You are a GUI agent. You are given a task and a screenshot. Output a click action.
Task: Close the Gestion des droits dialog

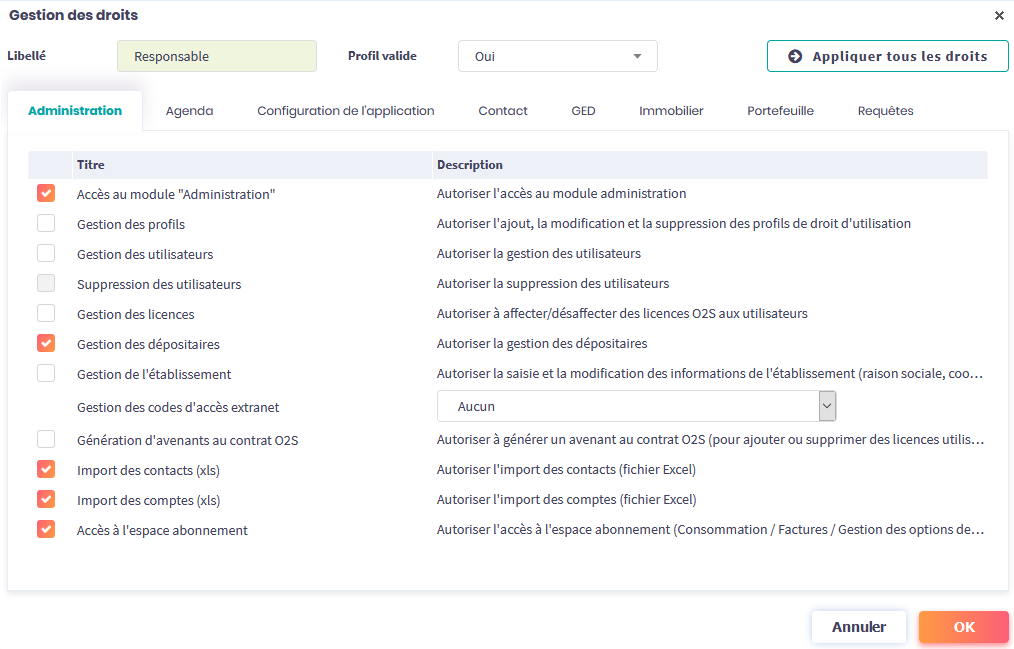[x=999, y=16]
